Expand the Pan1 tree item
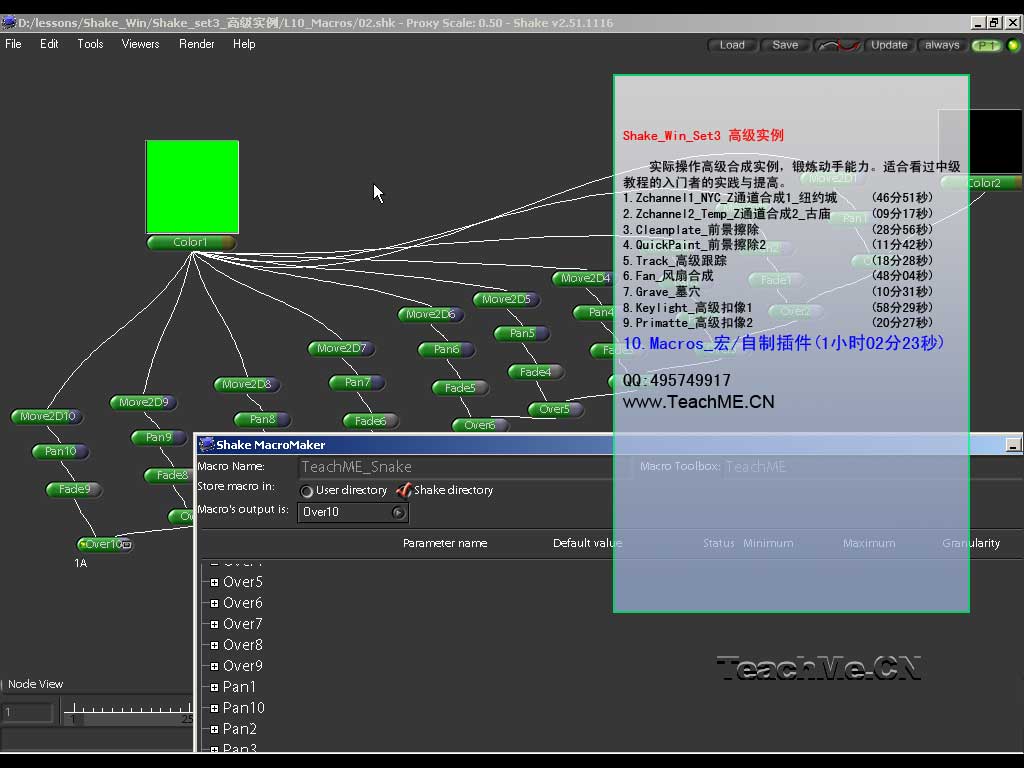 (x=214, y=687)
